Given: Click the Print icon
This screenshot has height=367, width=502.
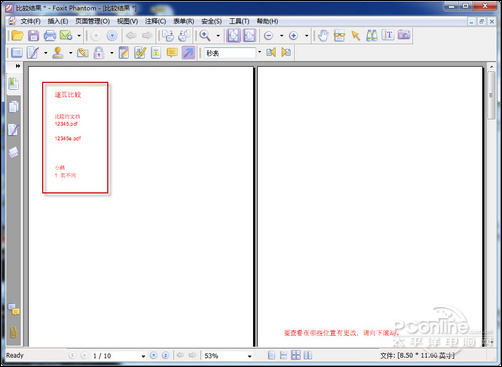Looking at the screenshot, I should 50,35.
